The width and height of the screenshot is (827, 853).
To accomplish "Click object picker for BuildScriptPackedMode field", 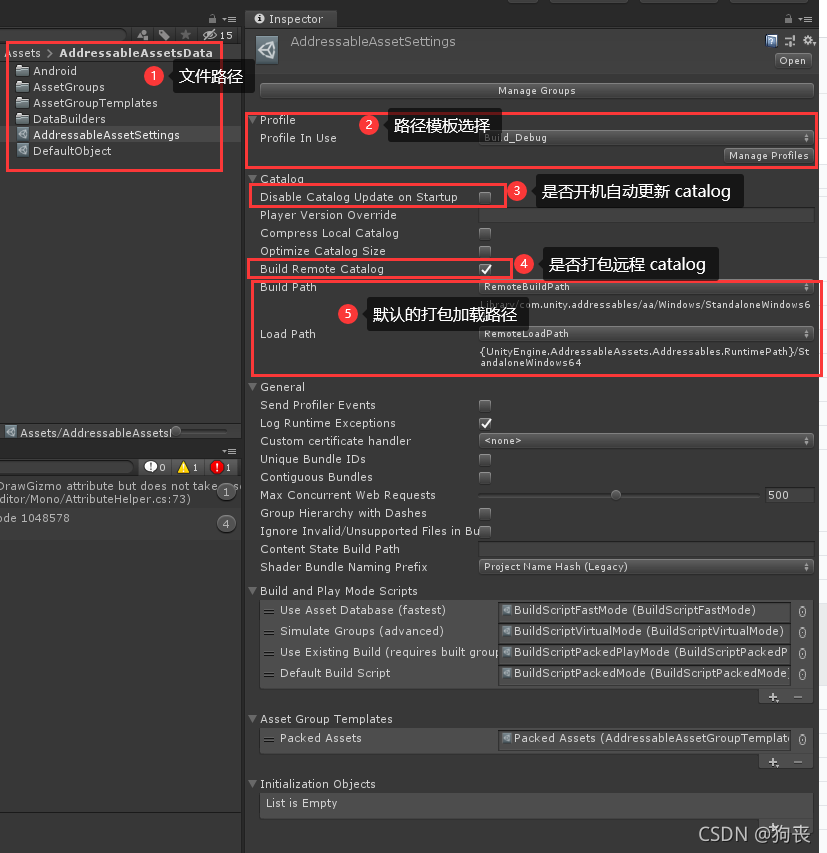I will tap(802, 675).
